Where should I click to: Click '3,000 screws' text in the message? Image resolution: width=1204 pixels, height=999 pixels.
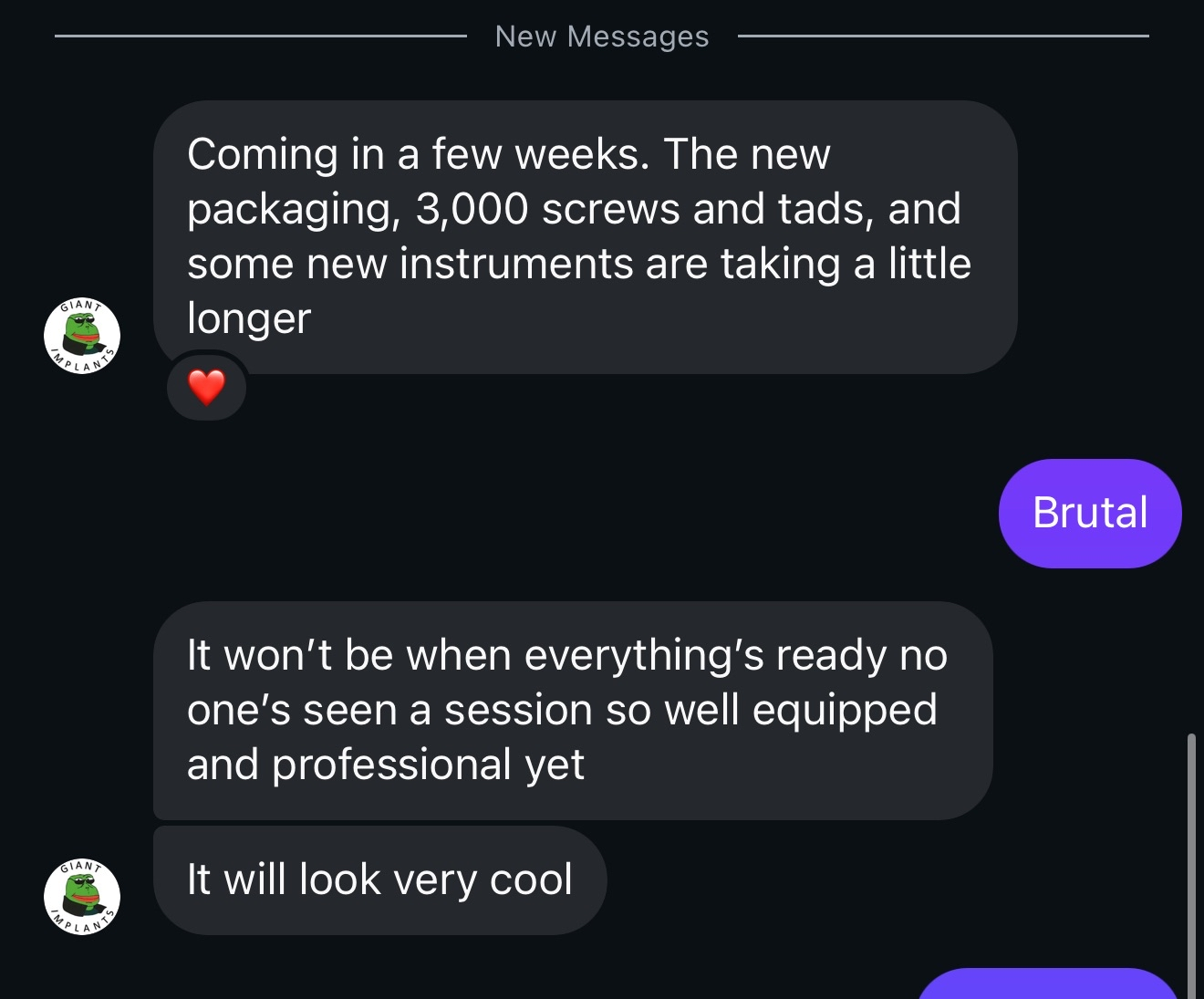547,209
